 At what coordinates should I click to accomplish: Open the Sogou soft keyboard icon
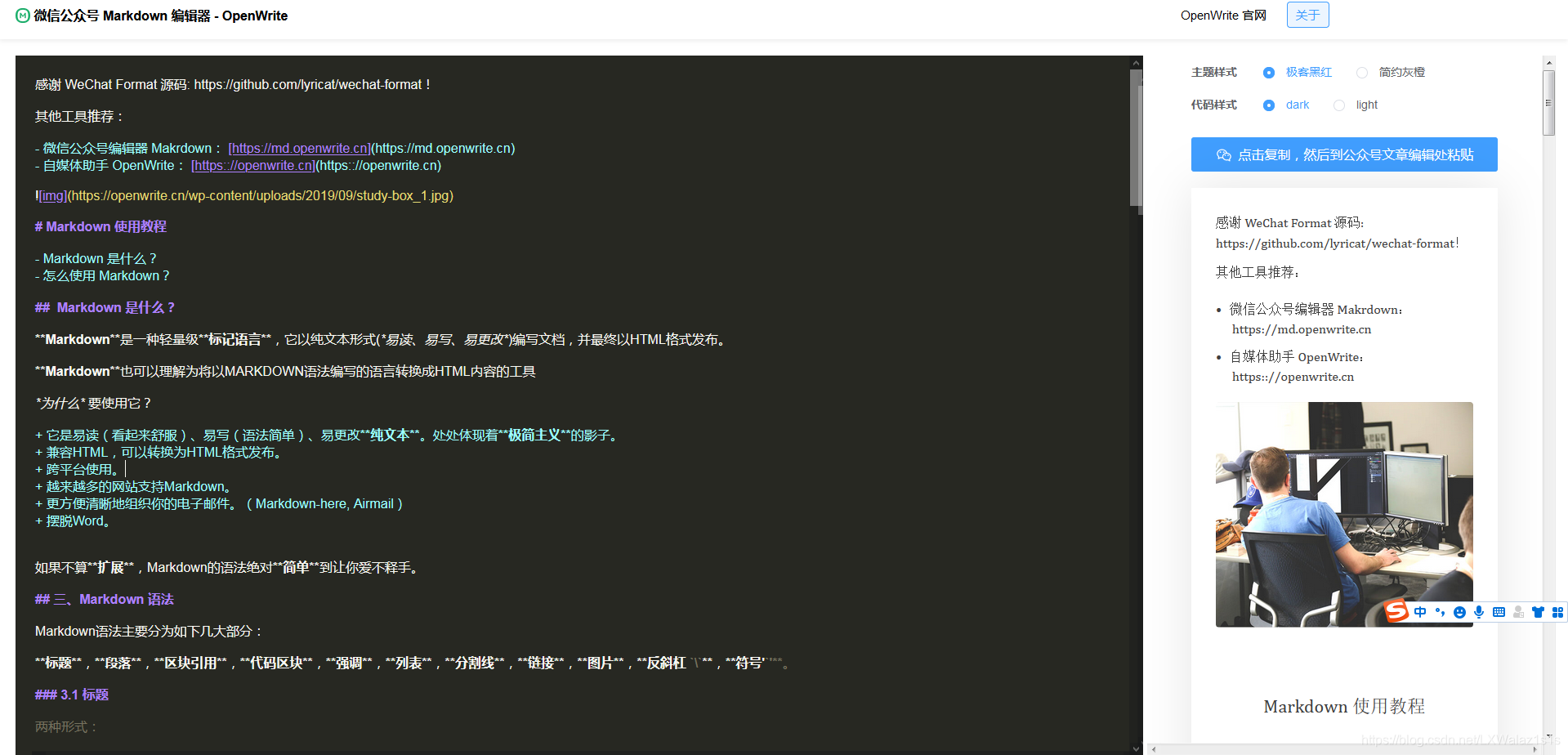1499,612
